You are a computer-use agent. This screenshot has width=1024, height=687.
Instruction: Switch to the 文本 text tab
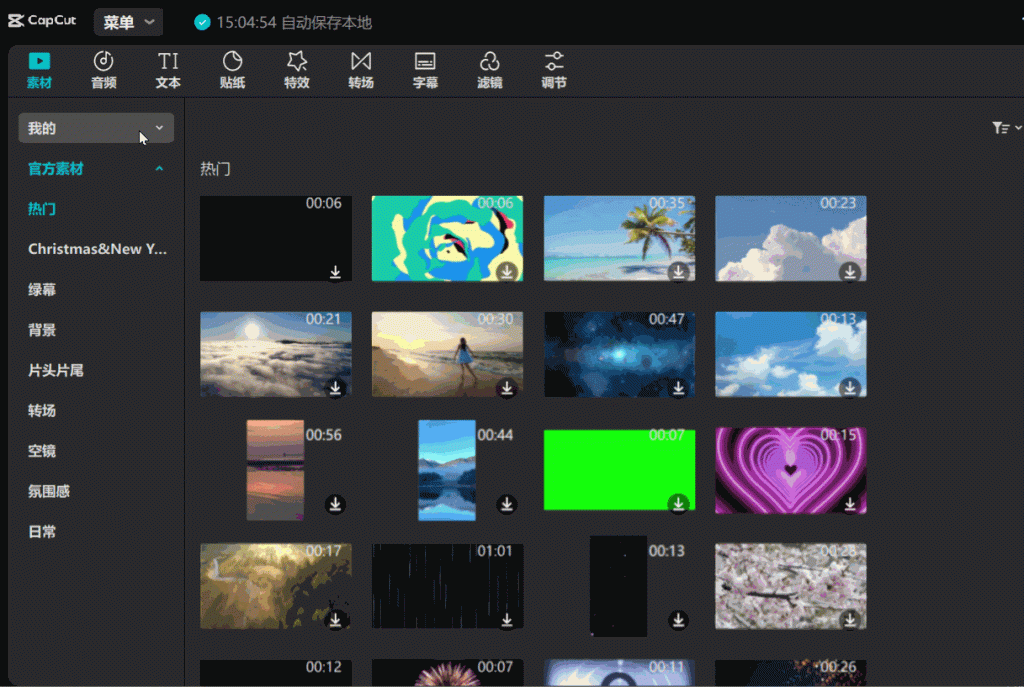click(168, 70)
